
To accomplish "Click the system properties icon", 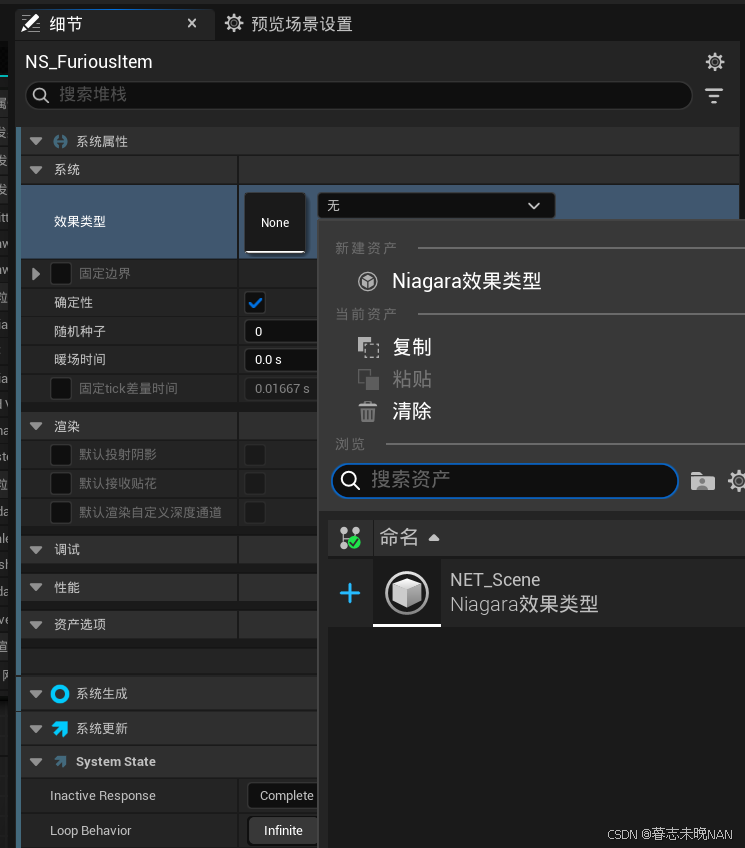I will click(60, 142).
